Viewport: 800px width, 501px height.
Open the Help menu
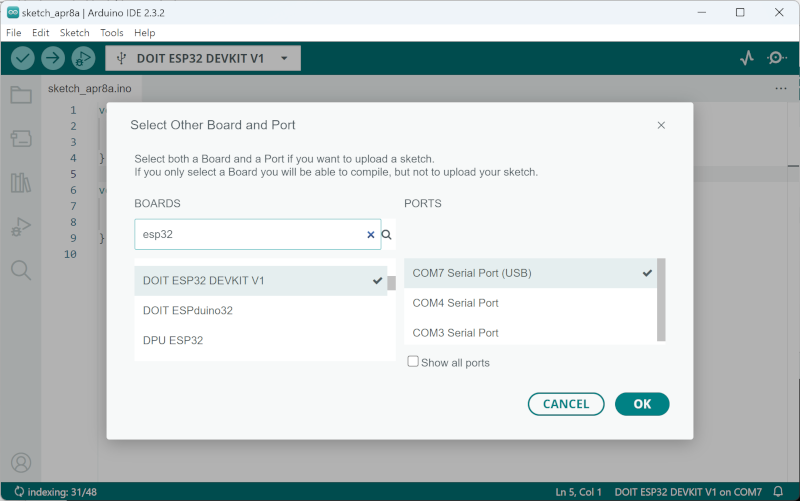pos(144,33)
